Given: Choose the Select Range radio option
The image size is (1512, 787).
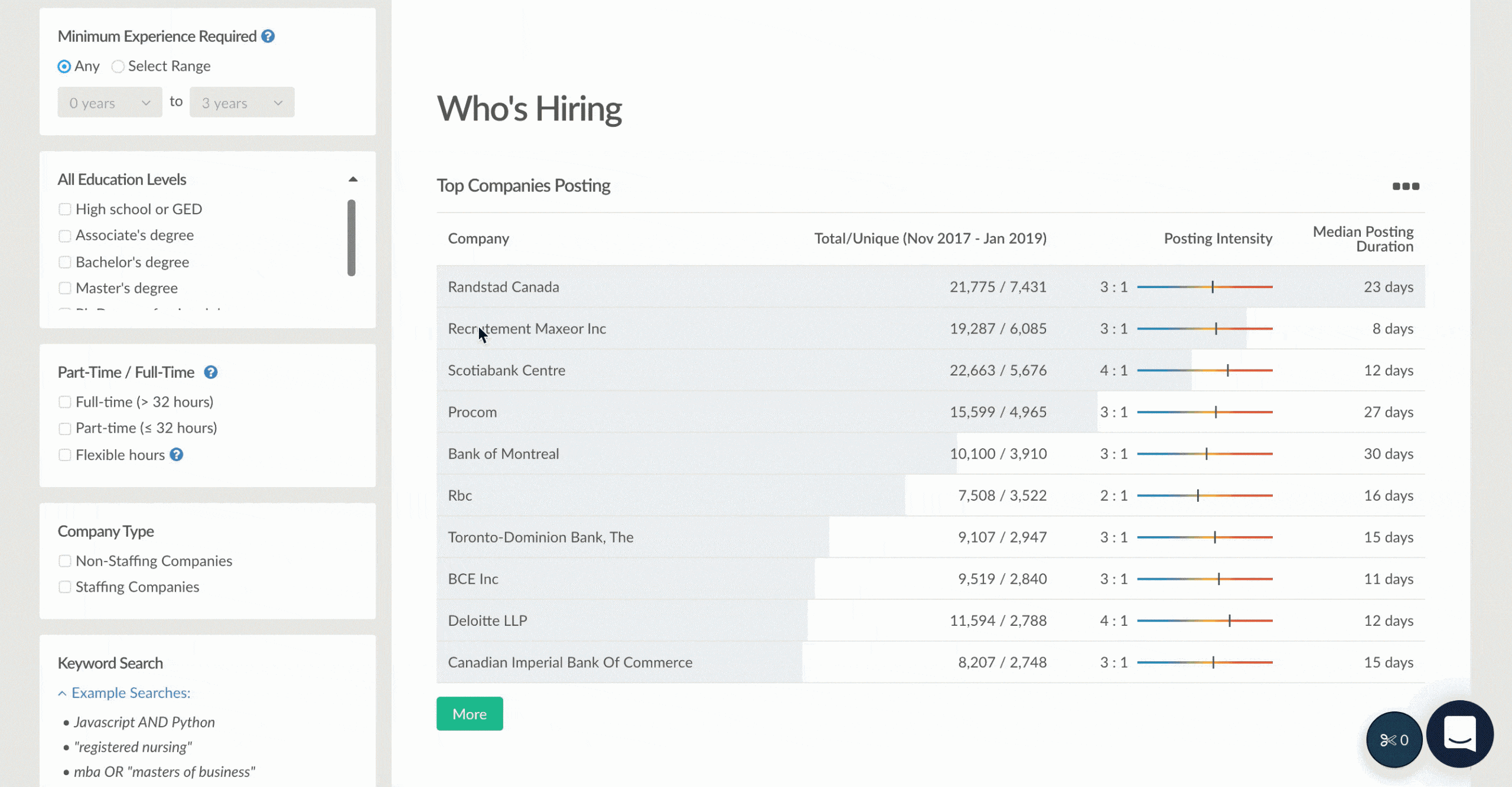Looking at the screenshot, I should pos(118,67).
